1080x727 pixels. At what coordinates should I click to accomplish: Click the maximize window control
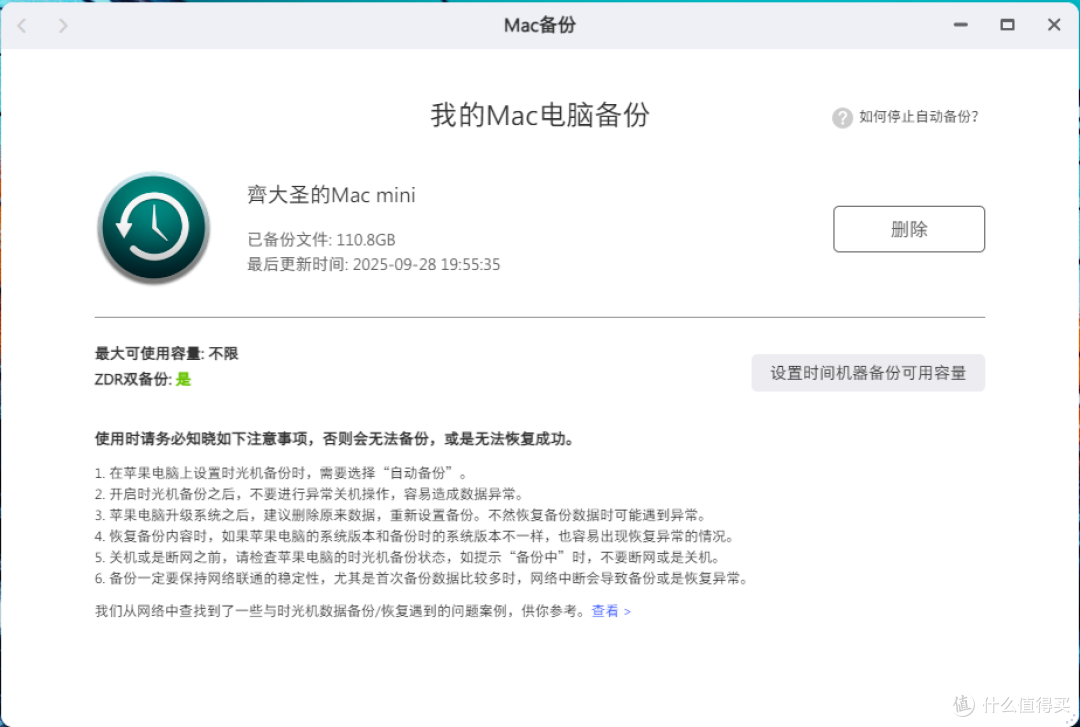(x=1007, y=24)
